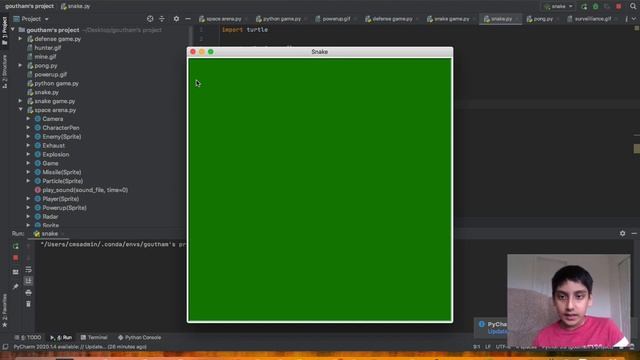This screenshot has width=640, height=360.
Task: Expand pong.py in project tree
Action: click(20, 65)
